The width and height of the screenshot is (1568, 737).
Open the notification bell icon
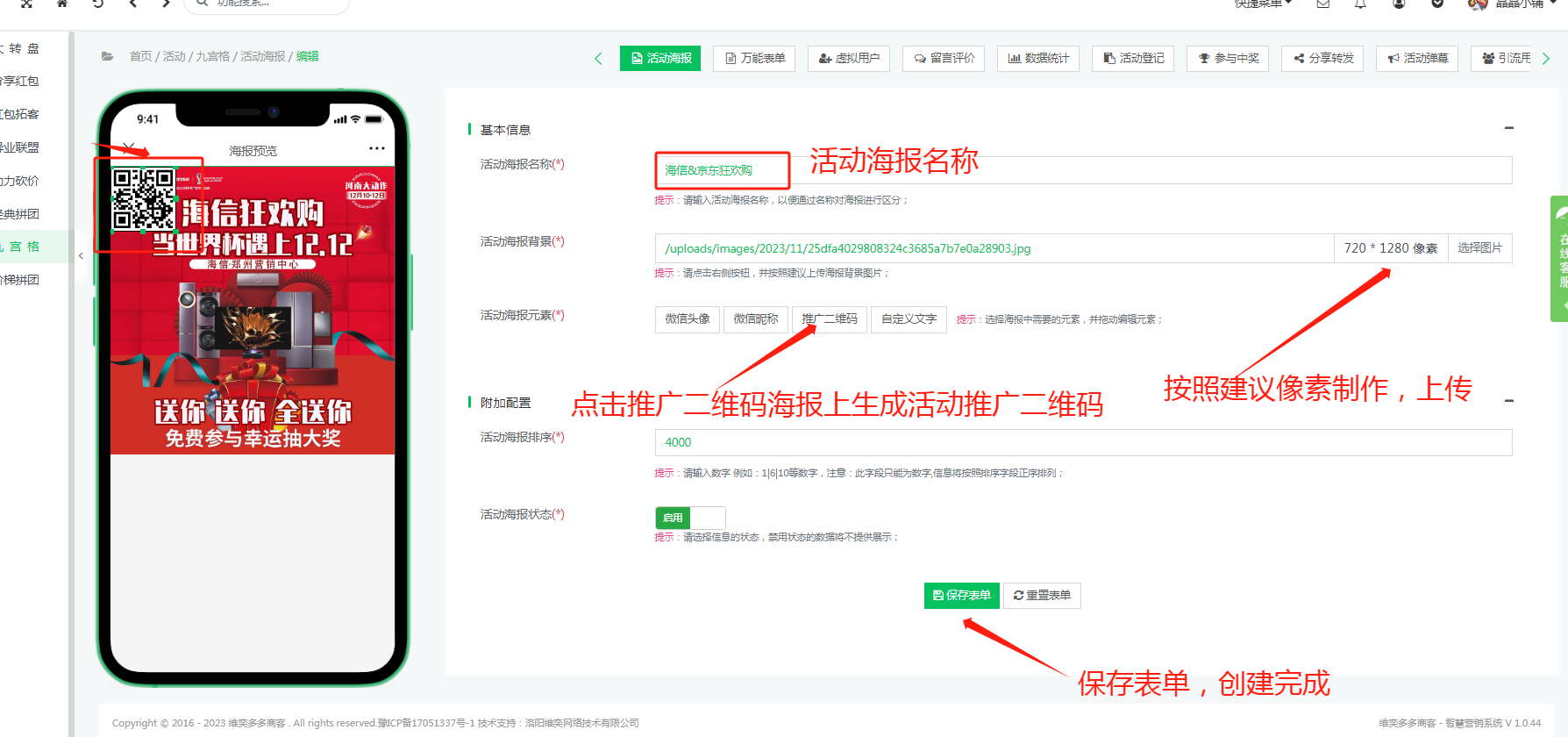click(1360, 4)
